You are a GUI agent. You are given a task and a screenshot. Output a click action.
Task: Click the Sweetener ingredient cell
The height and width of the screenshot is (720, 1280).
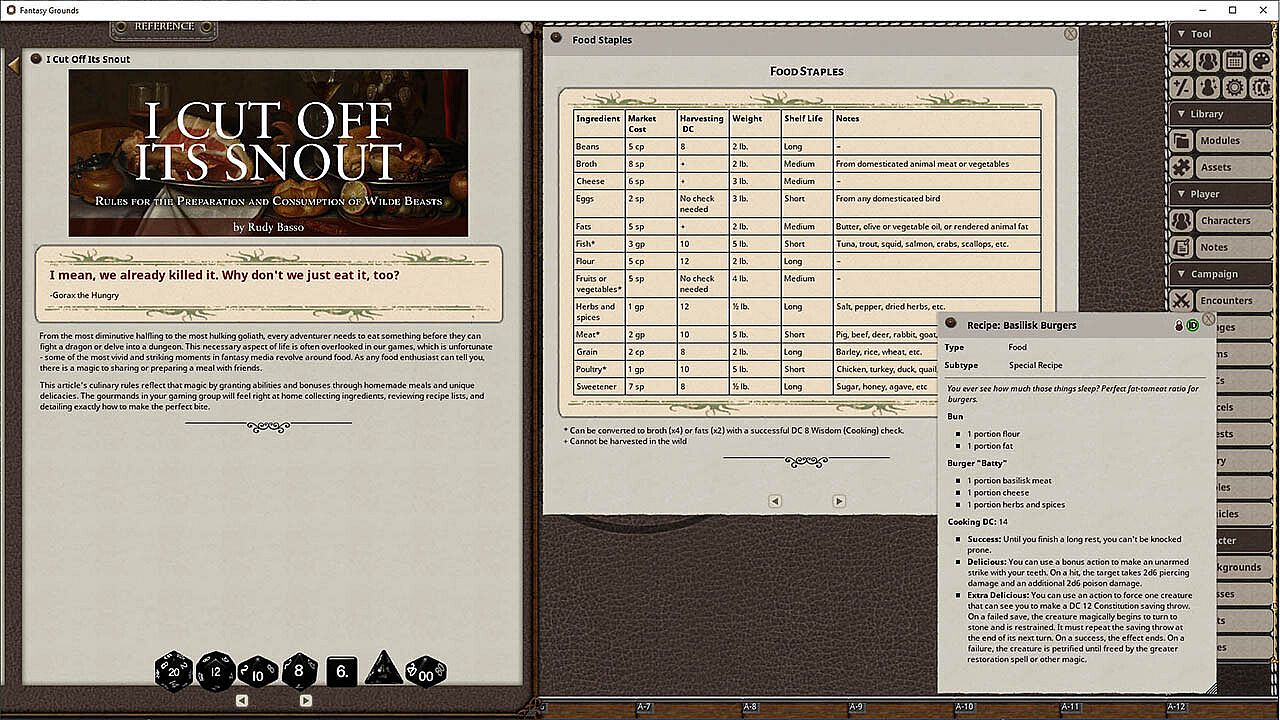(x=599, y=386)
